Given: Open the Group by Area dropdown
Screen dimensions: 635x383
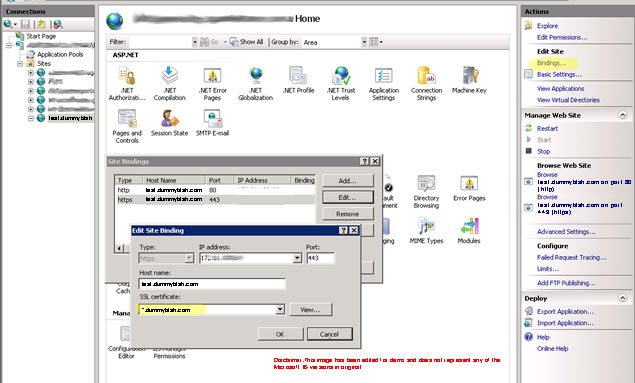Looking at the screenshot, I should pos(364,42).
